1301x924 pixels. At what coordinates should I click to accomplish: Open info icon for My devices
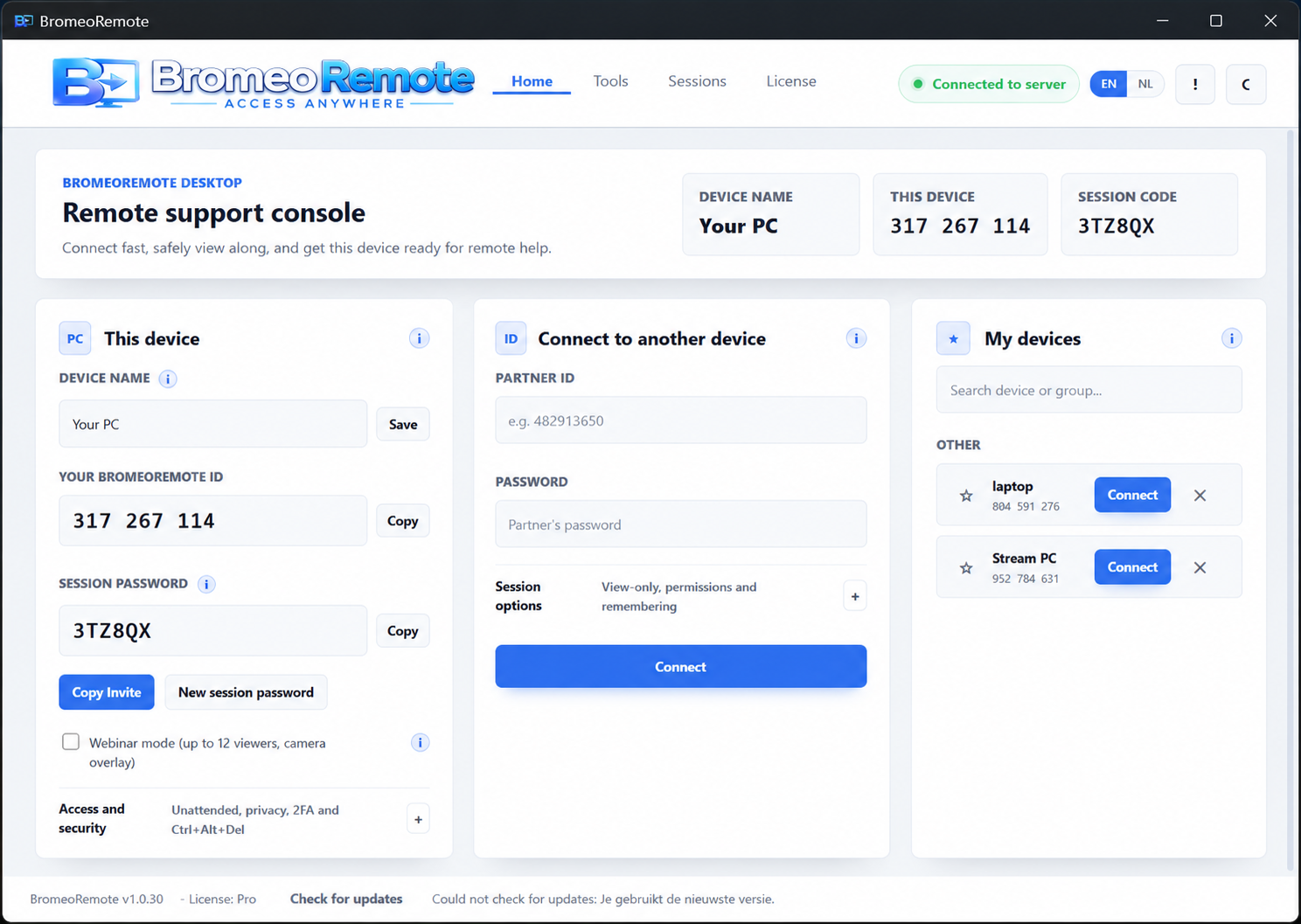[1231, 338]
